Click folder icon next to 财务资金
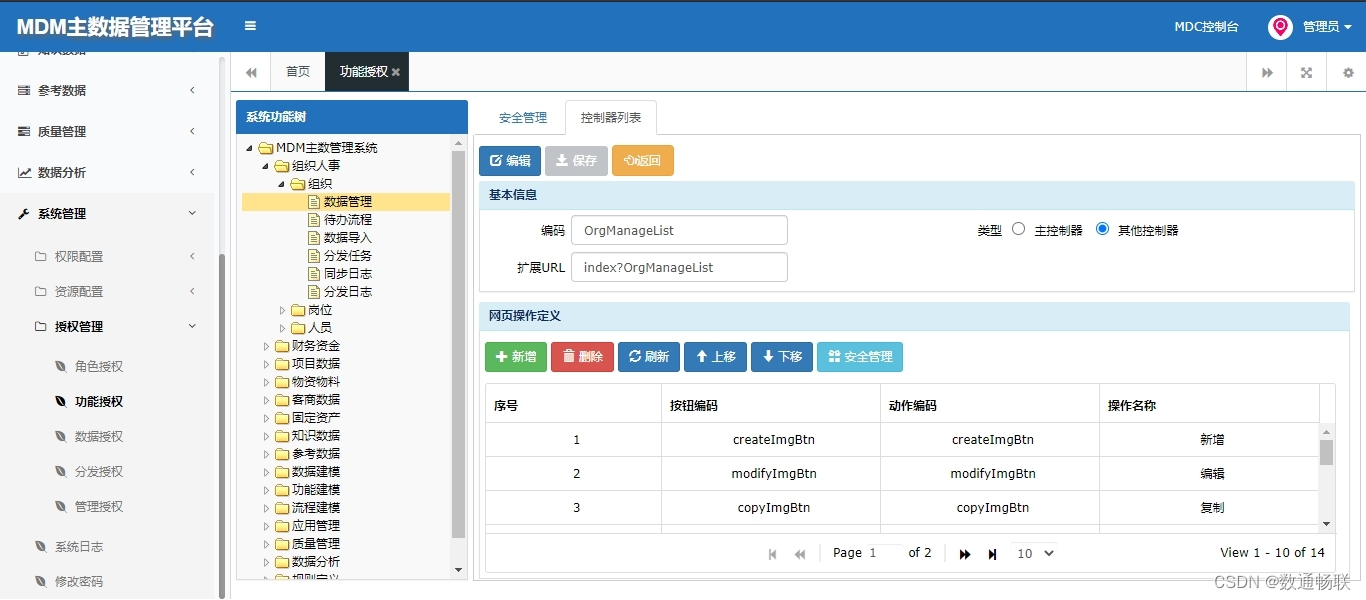 tap(282, 346)
